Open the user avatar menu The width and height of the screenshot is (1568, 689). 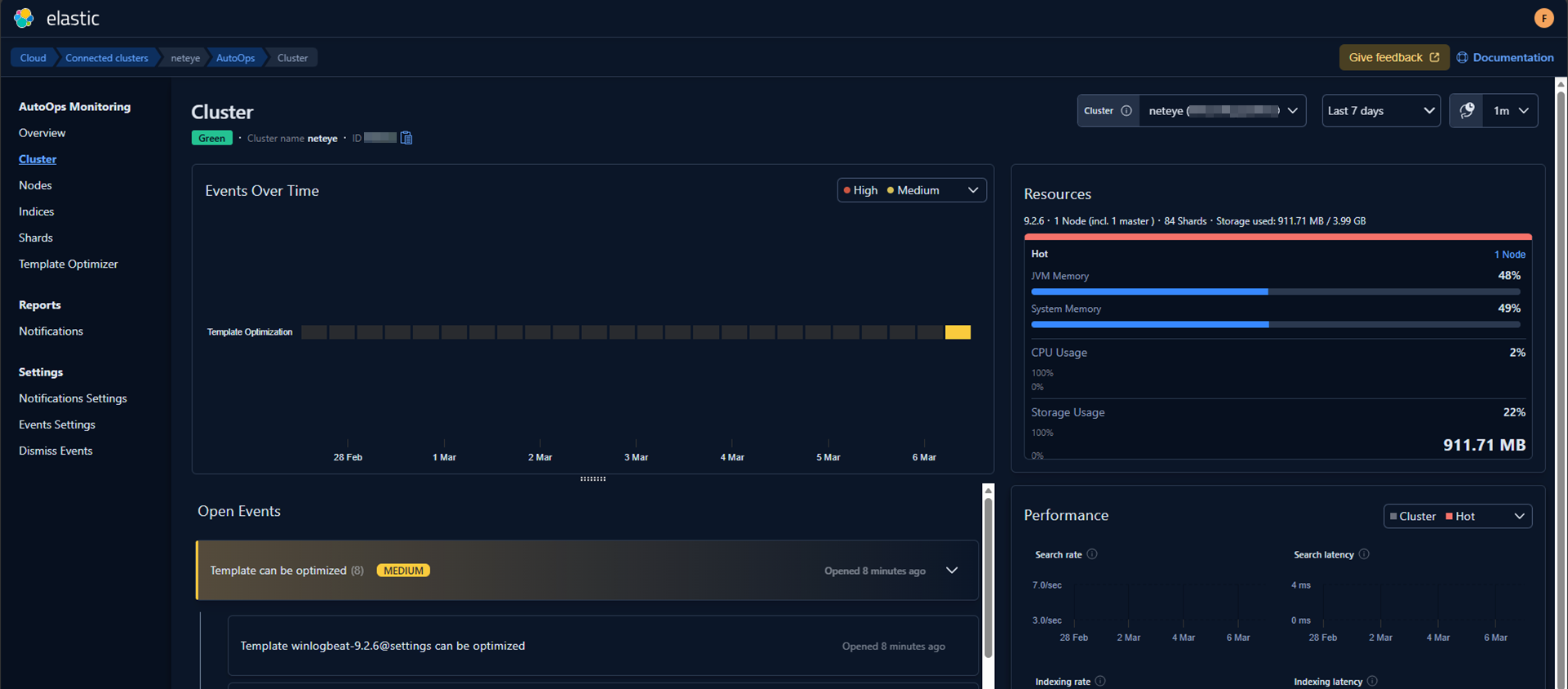click(1543, 18)
